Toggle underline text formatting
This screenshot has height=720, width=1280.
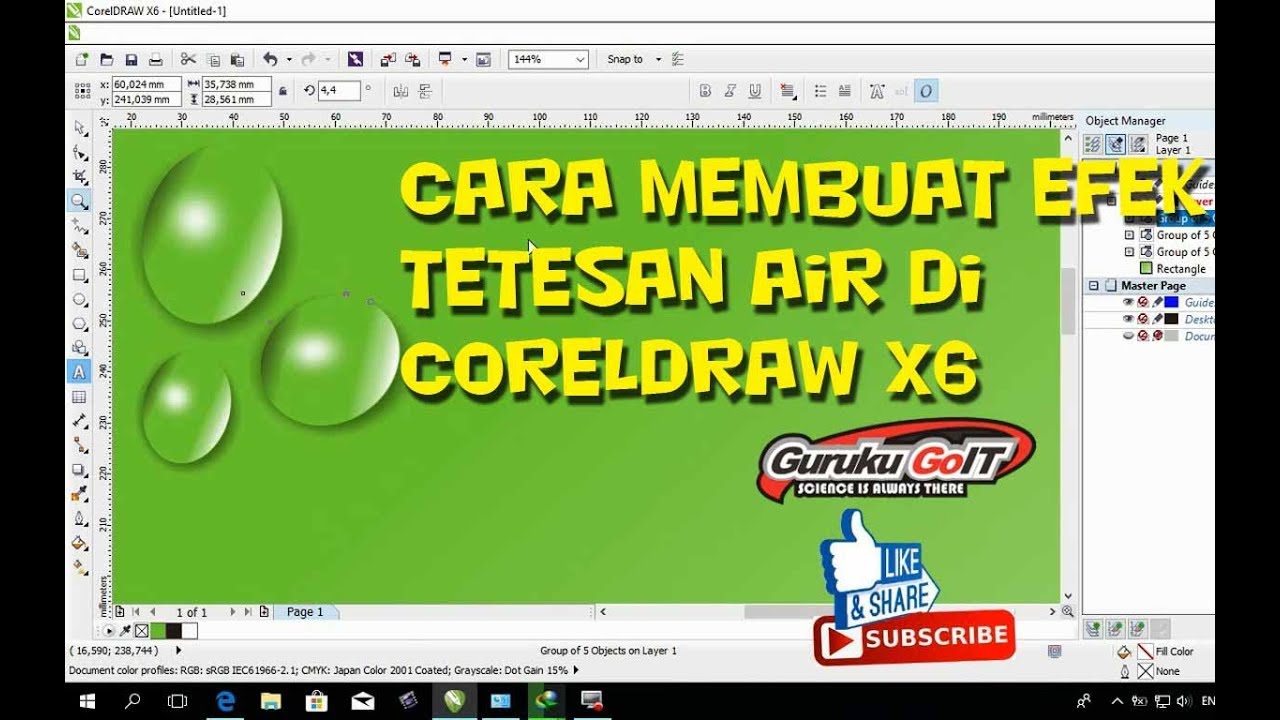(x=755, y=91)
